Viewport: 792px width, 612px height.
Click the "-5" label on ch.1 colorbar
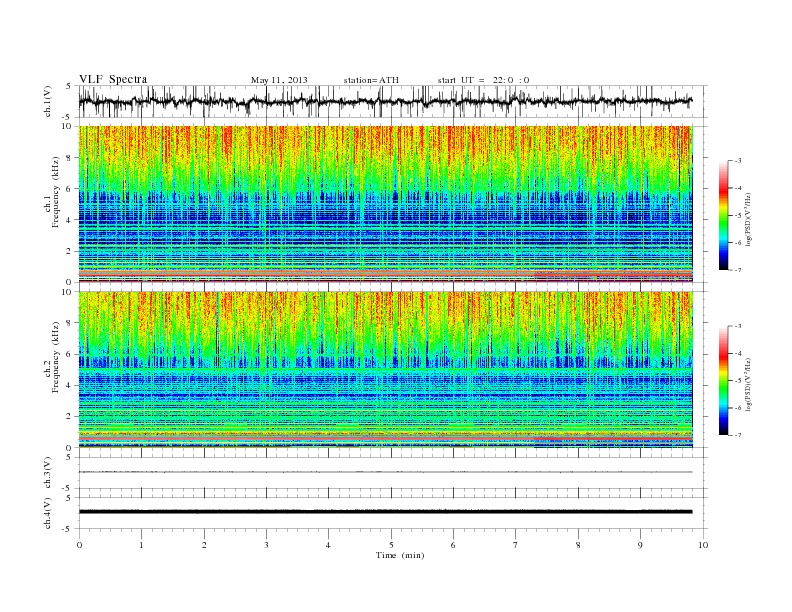[x=738, y=216]
